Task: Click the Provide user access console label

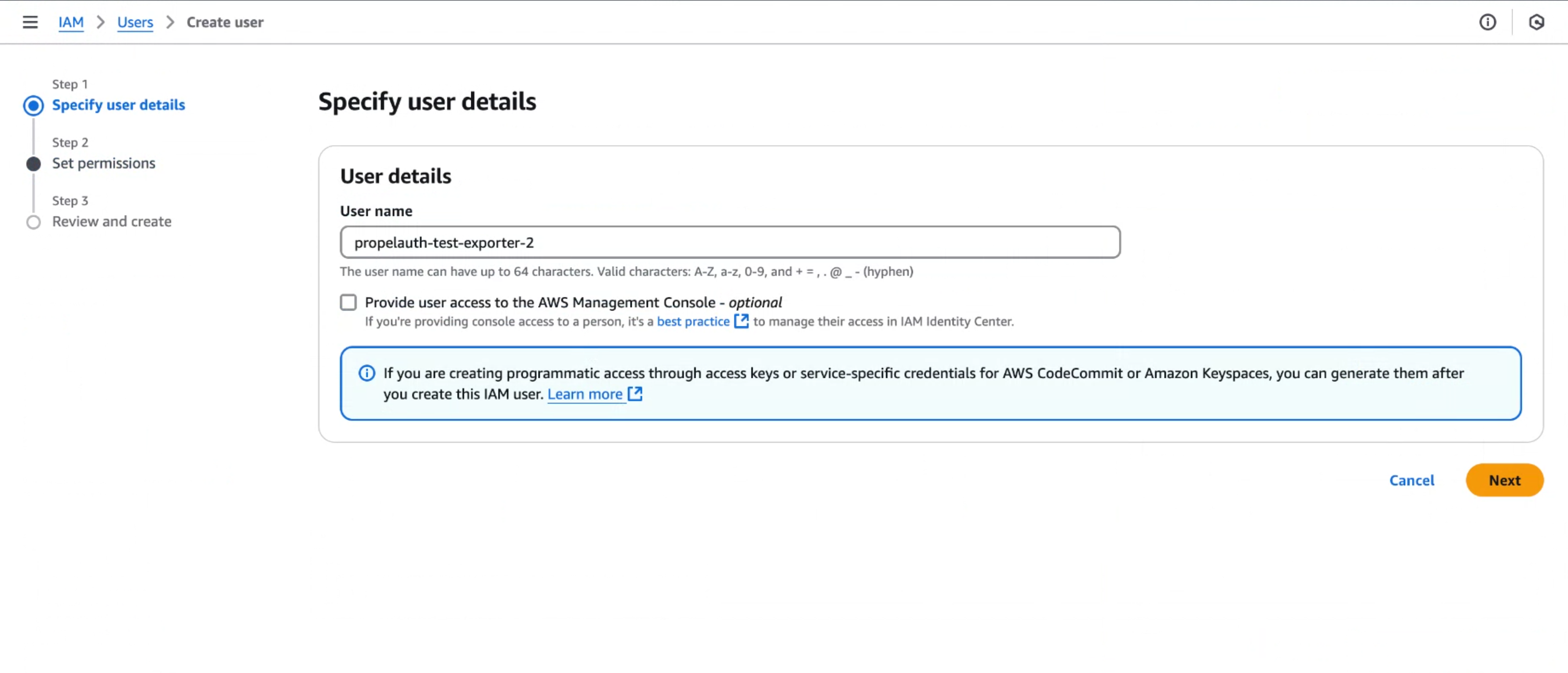Action: pyautogui.click(x=573, y=303)
